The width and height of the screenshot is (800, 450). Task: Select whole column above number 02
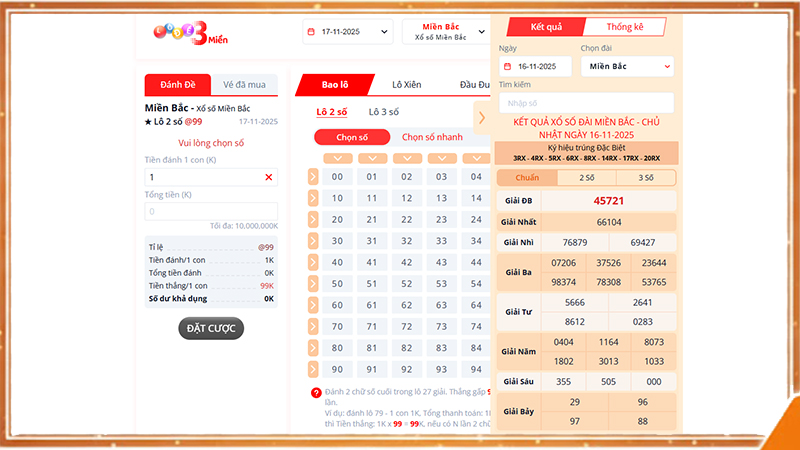(407, 159)
